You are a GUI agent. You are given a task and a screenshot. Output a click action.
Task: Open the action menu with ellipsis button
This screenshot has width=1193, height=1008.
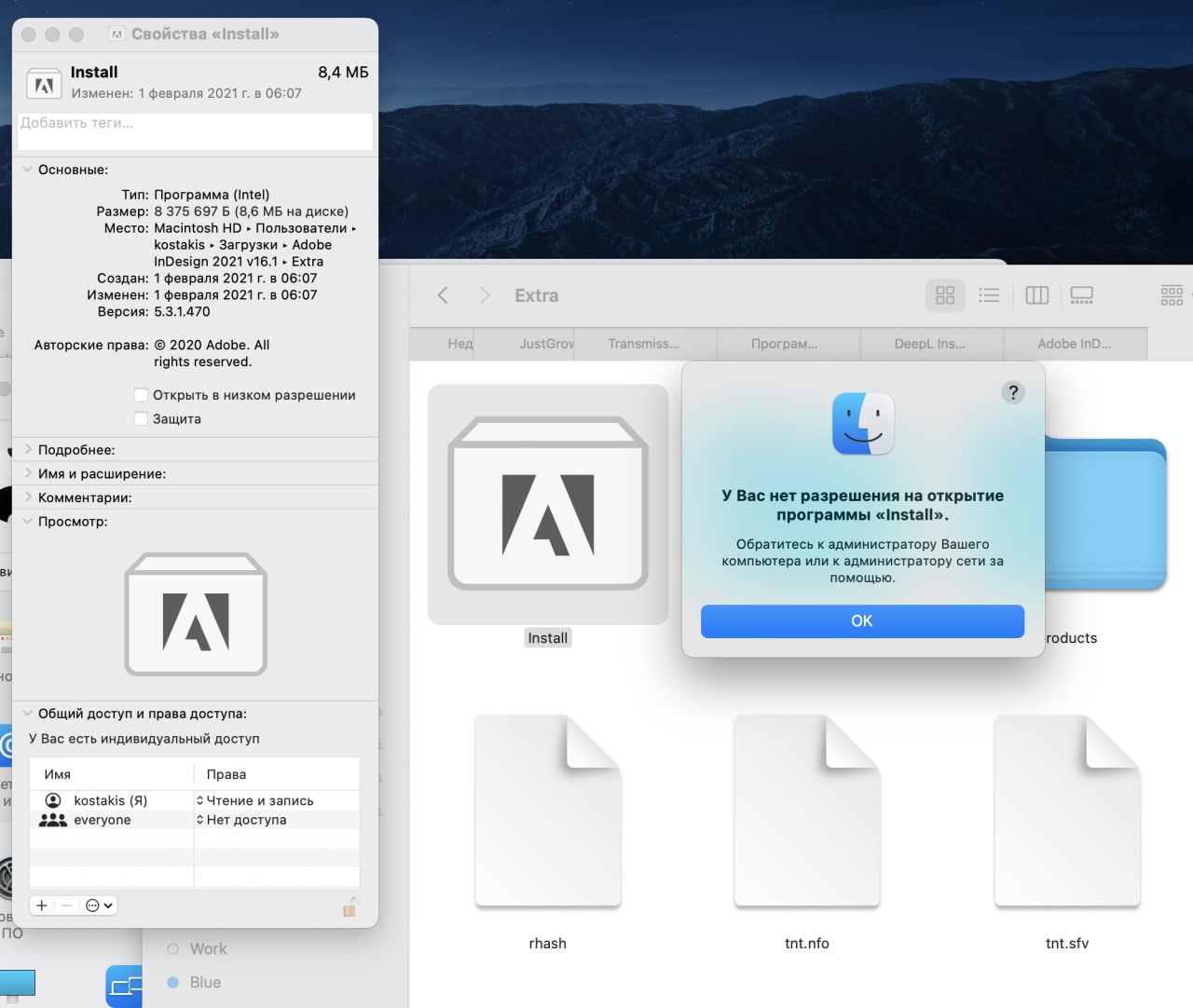[99, 906]
